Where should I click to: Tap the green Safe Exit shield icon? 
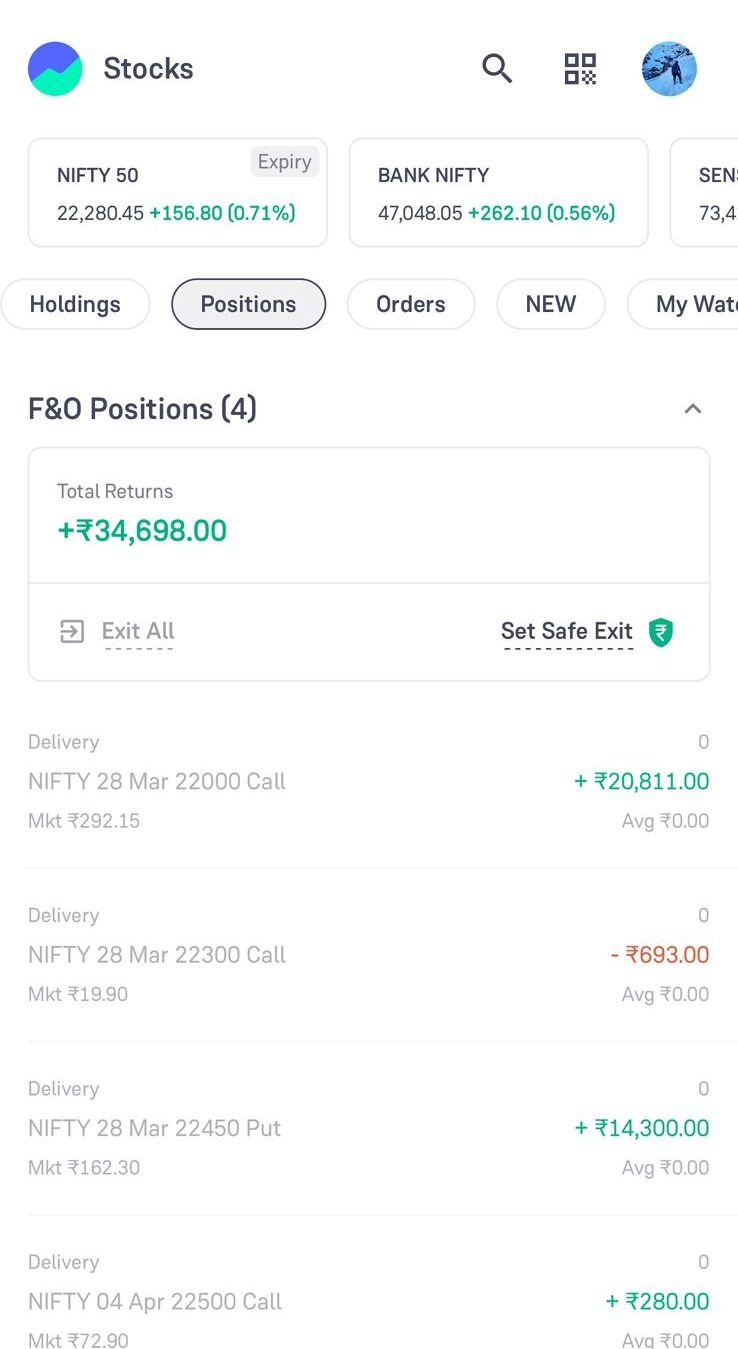coord(661,632)
